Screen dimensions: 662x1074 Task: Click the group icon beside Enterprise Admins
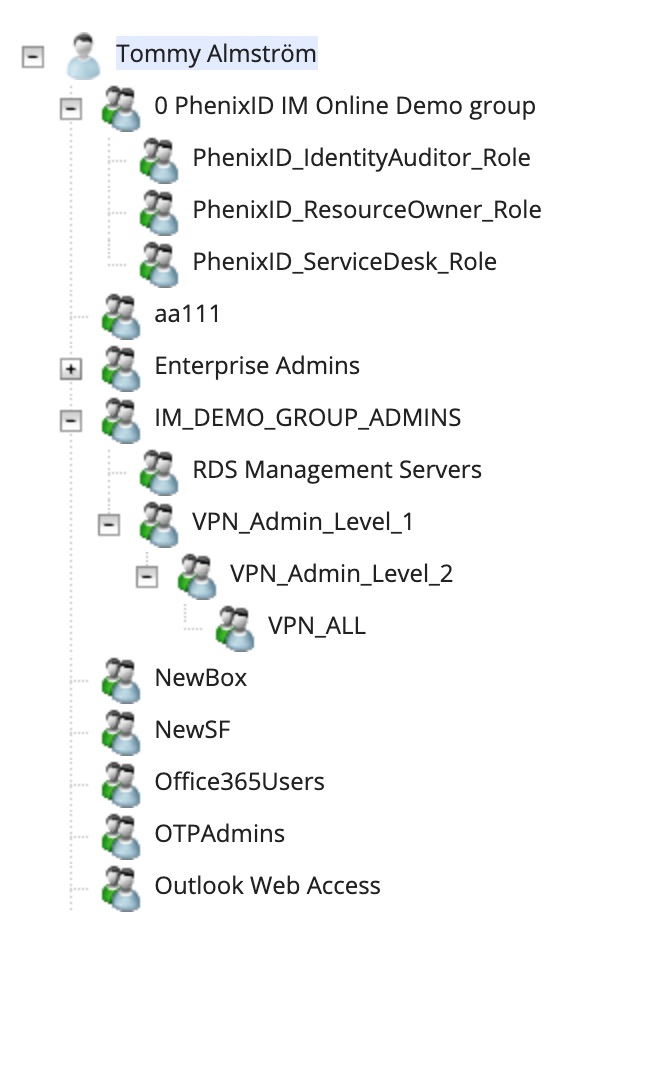121,369
